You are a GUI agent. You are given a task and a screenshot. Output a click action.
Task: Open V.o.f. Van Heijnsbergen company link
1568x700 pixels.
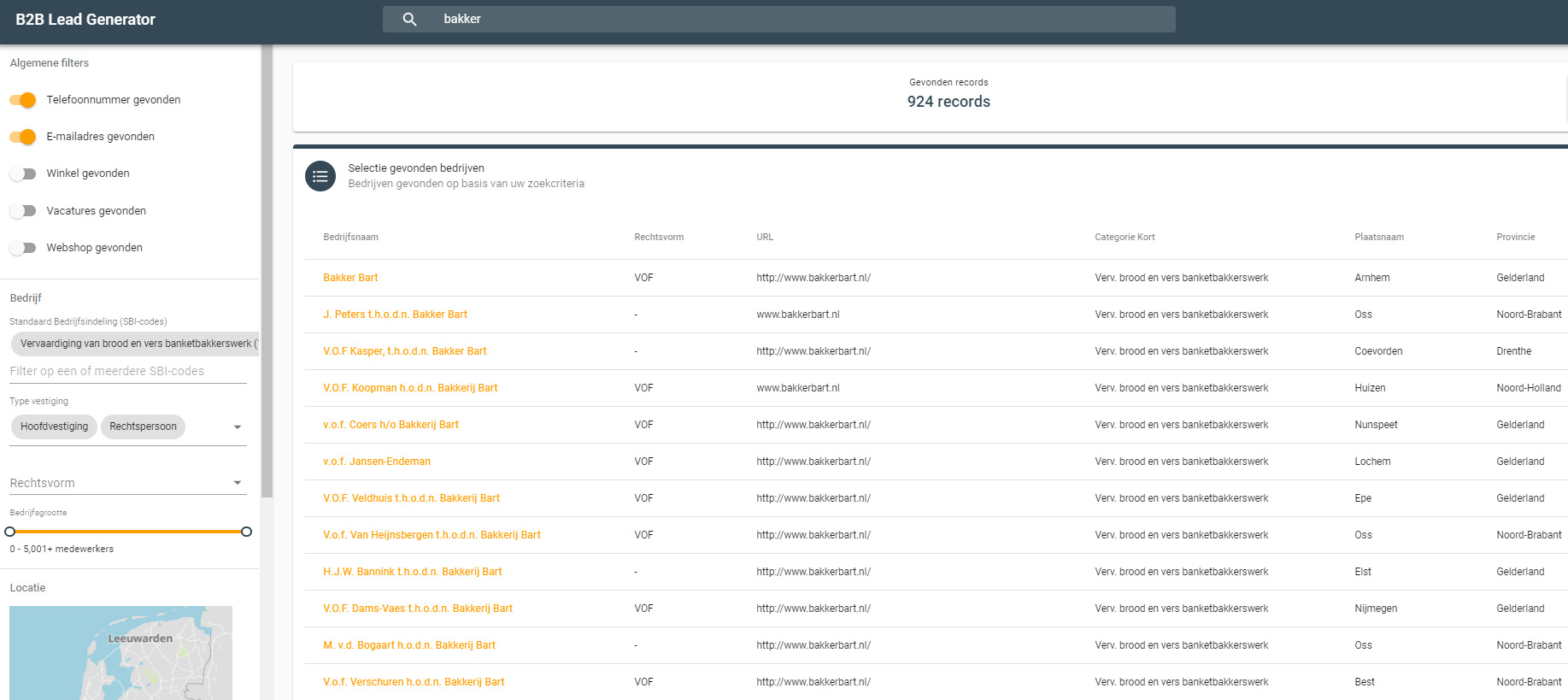[432, 535]
